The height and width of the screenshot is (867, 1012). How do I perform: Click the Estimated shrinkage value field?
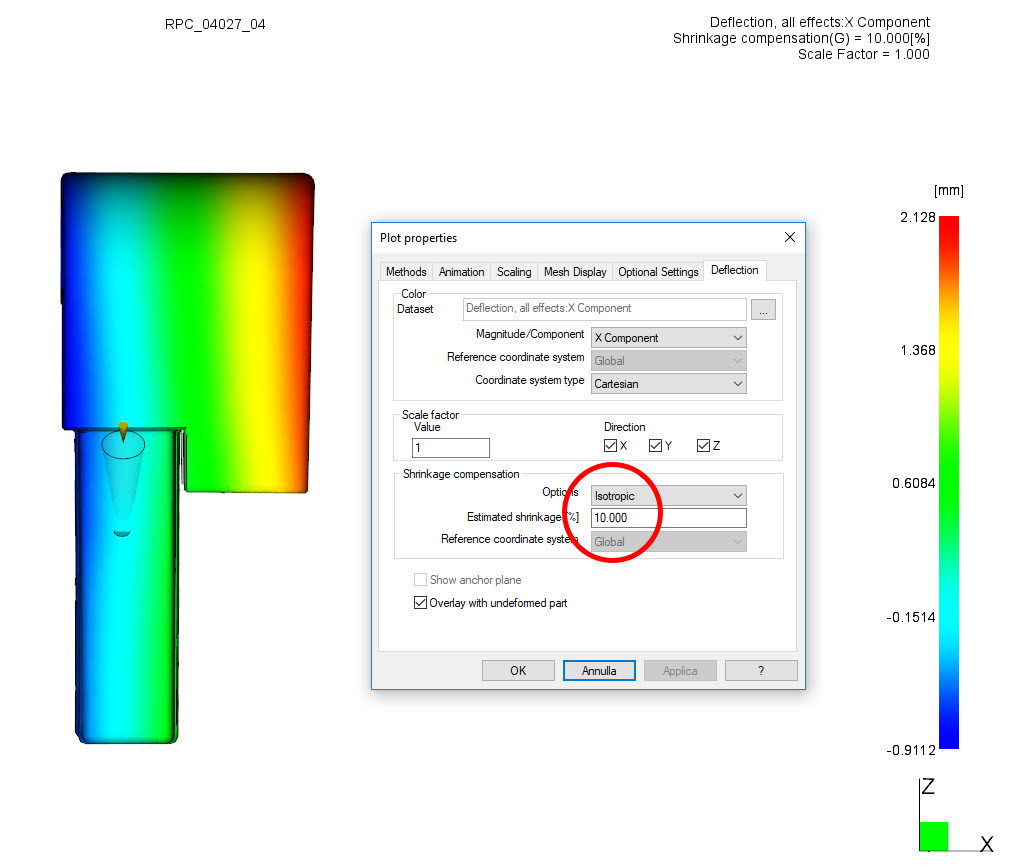[667, 517]
